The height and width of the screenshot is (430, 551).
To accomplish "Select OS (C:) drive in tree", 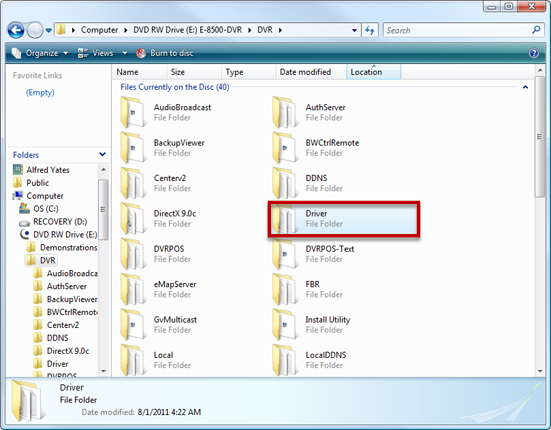I will pyautogui.click(x=39, y=209).
